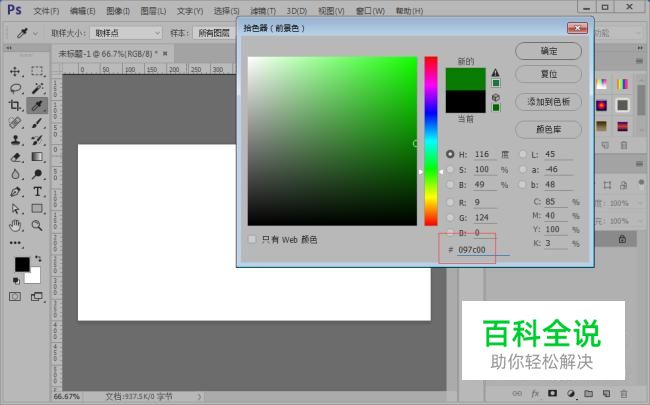
Task: Reset default foreground and background colors
Action: (x=16, y=281)
